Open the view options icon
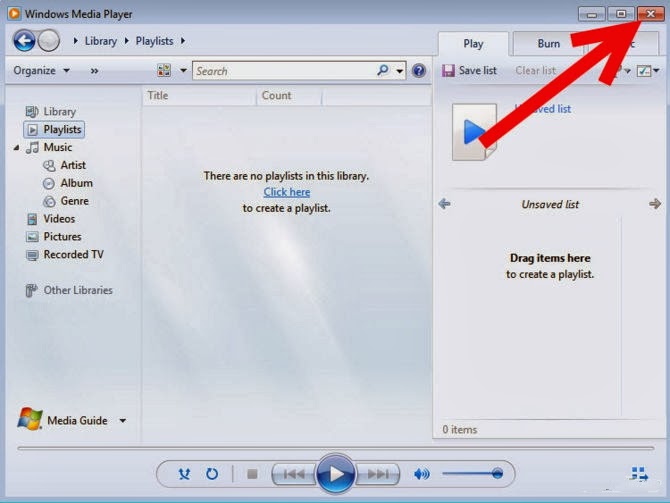The width and height of the screenshot is (670, 503). 164,71
